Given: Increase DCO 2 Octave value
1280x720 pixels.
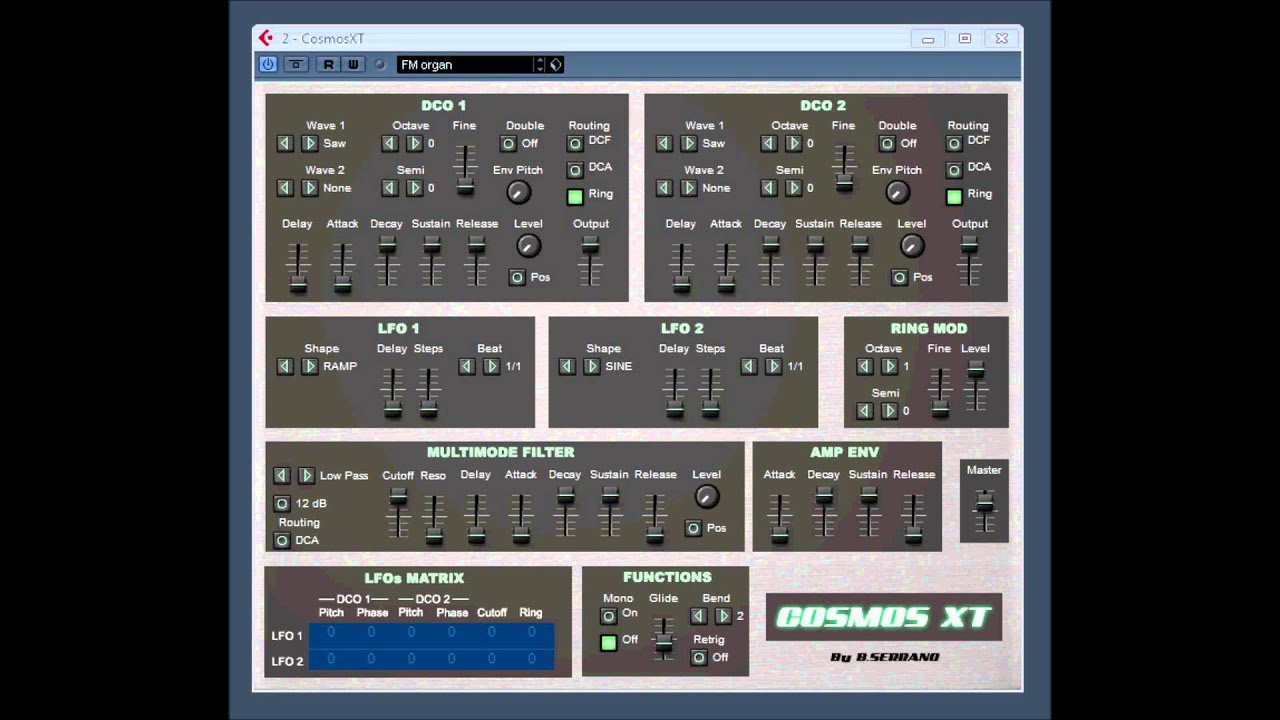Looking at the screenshot, I should [x=793, y=143].
